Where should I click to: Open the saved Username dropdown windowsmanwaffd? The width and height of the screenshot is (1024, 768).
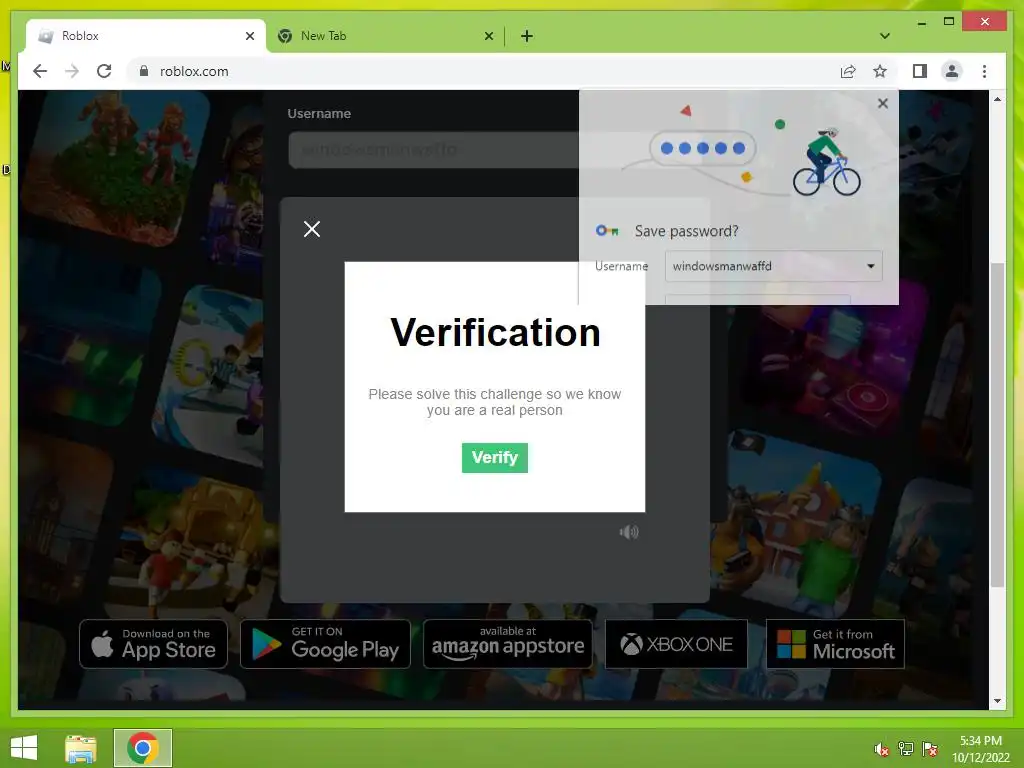pos(773,266)
